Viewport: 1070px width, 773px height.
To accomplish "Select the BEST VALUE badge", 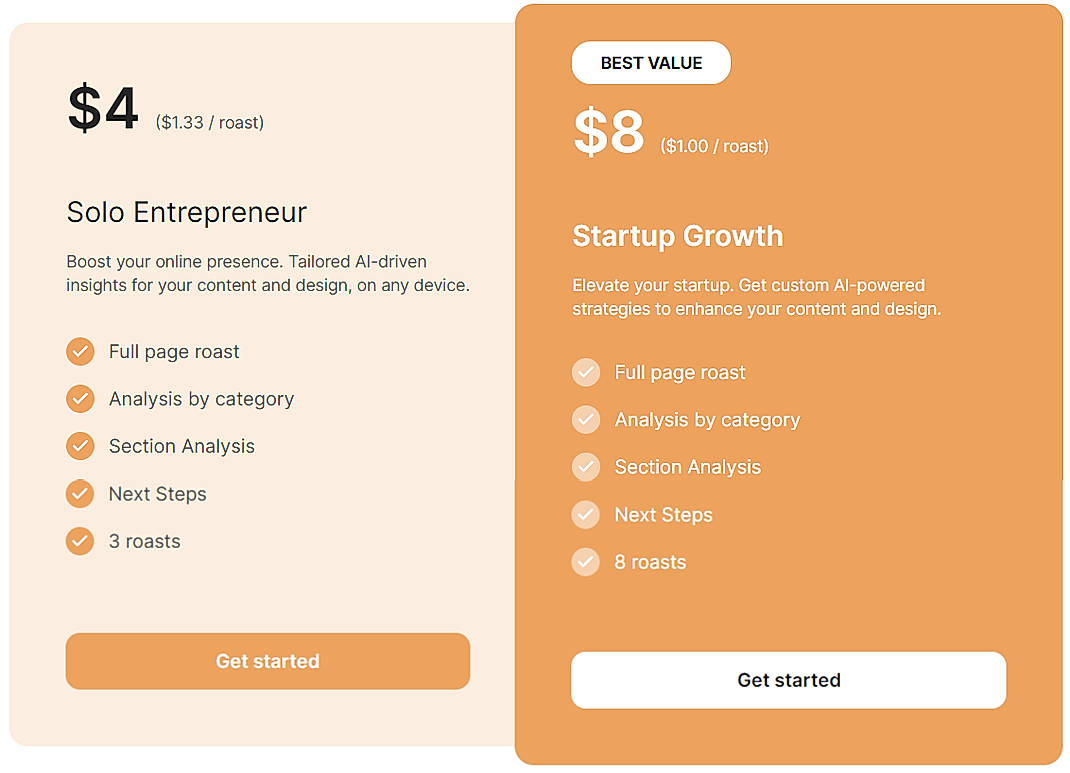I will (651, 62).
